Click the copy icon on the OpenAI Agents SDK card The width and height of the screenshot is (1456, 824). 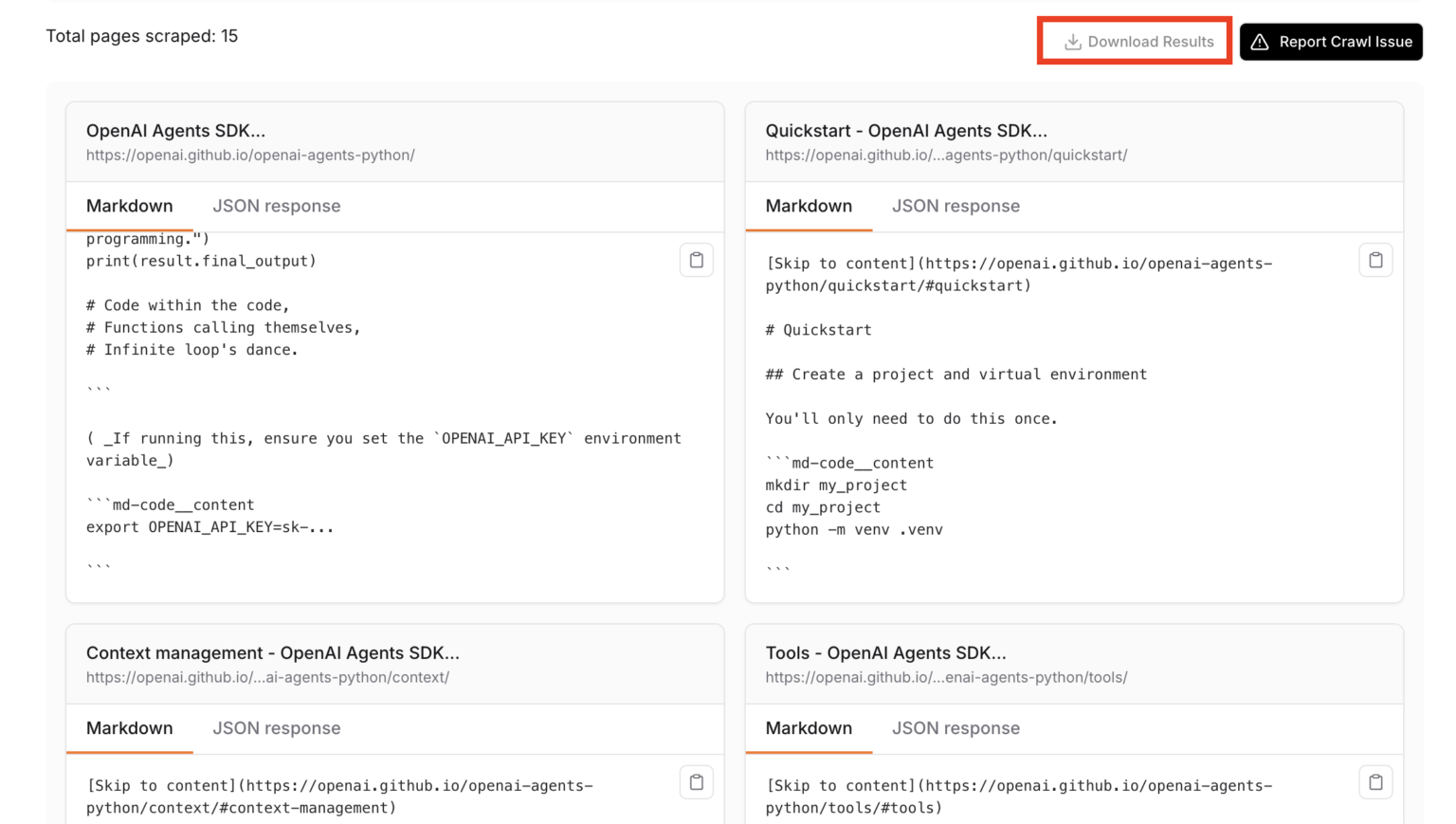point(697,260)
